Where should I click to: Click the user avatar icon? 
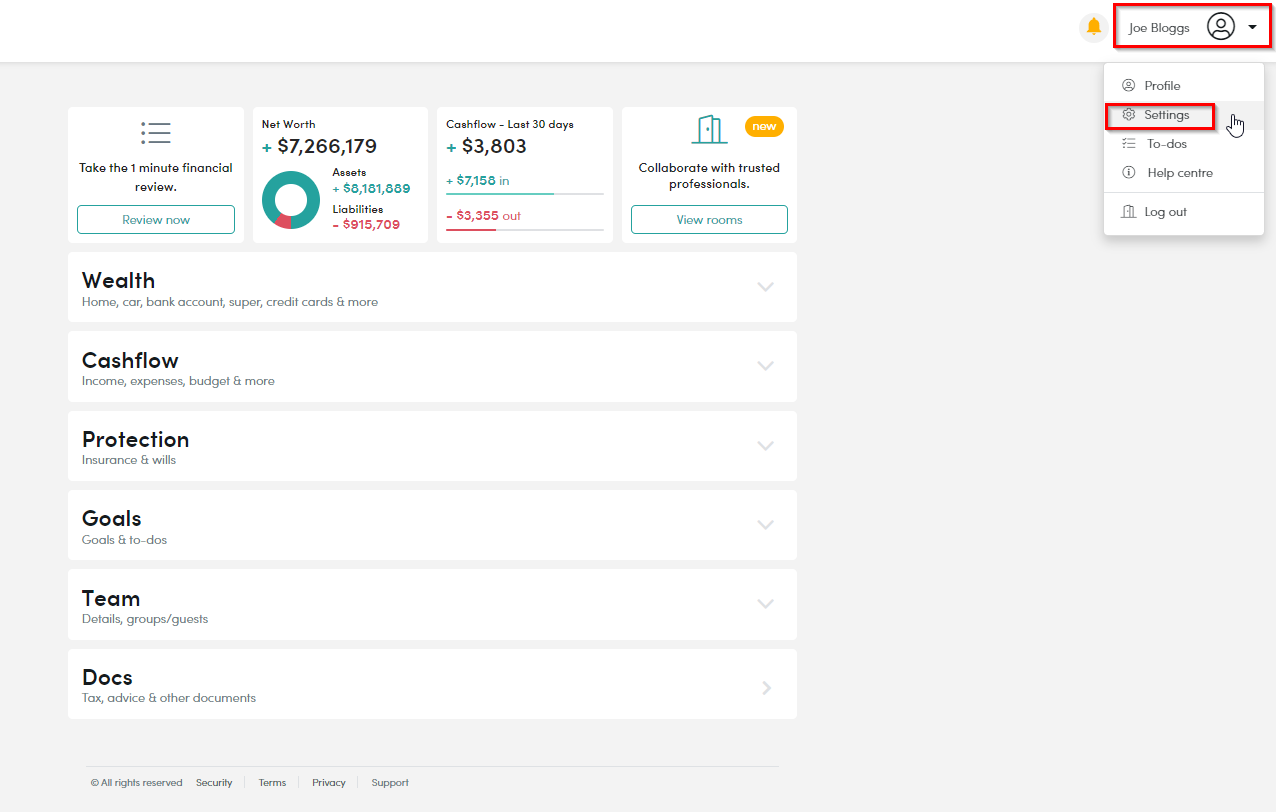[1221, 27]
